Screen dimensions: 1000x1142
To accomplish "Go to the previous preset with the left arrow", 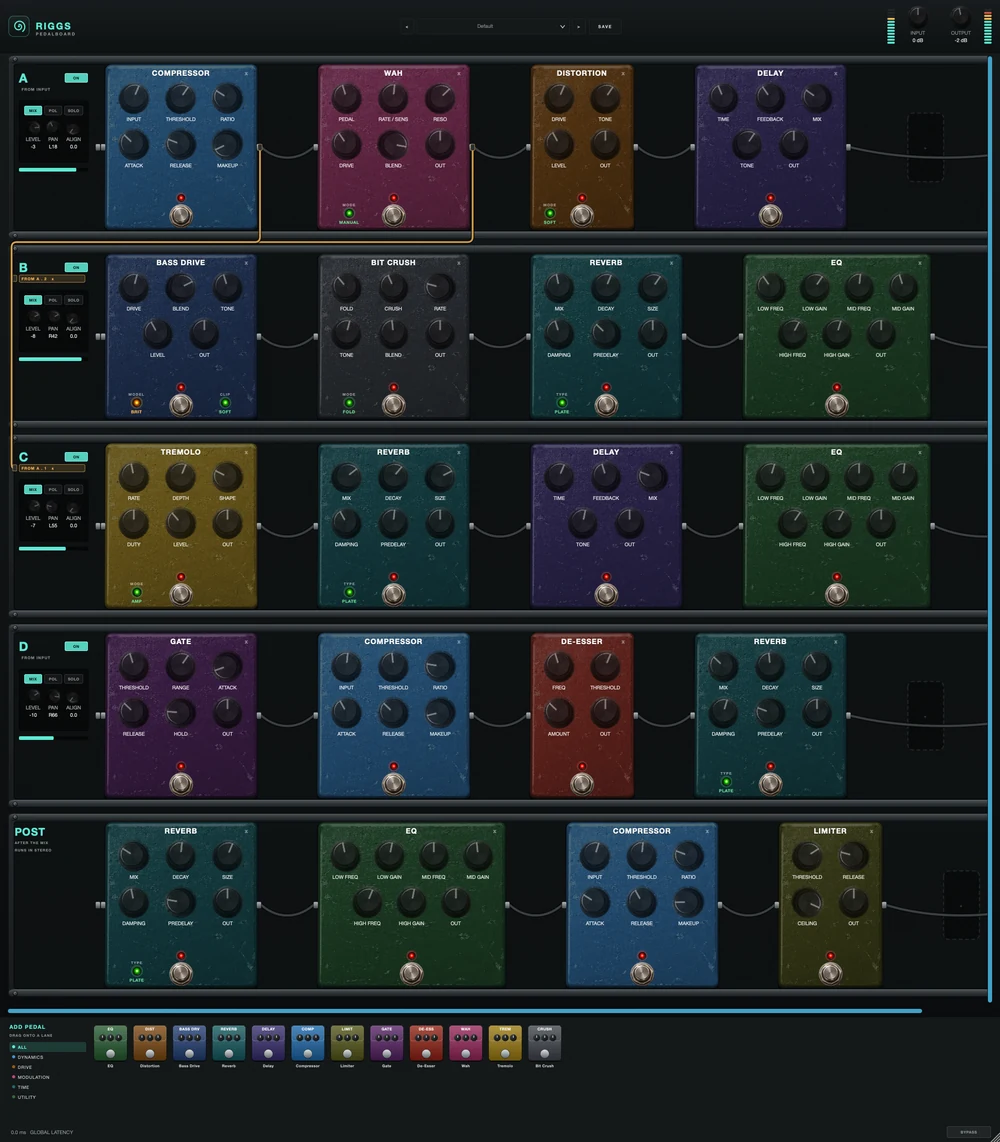I will click(x=406, y=27).
